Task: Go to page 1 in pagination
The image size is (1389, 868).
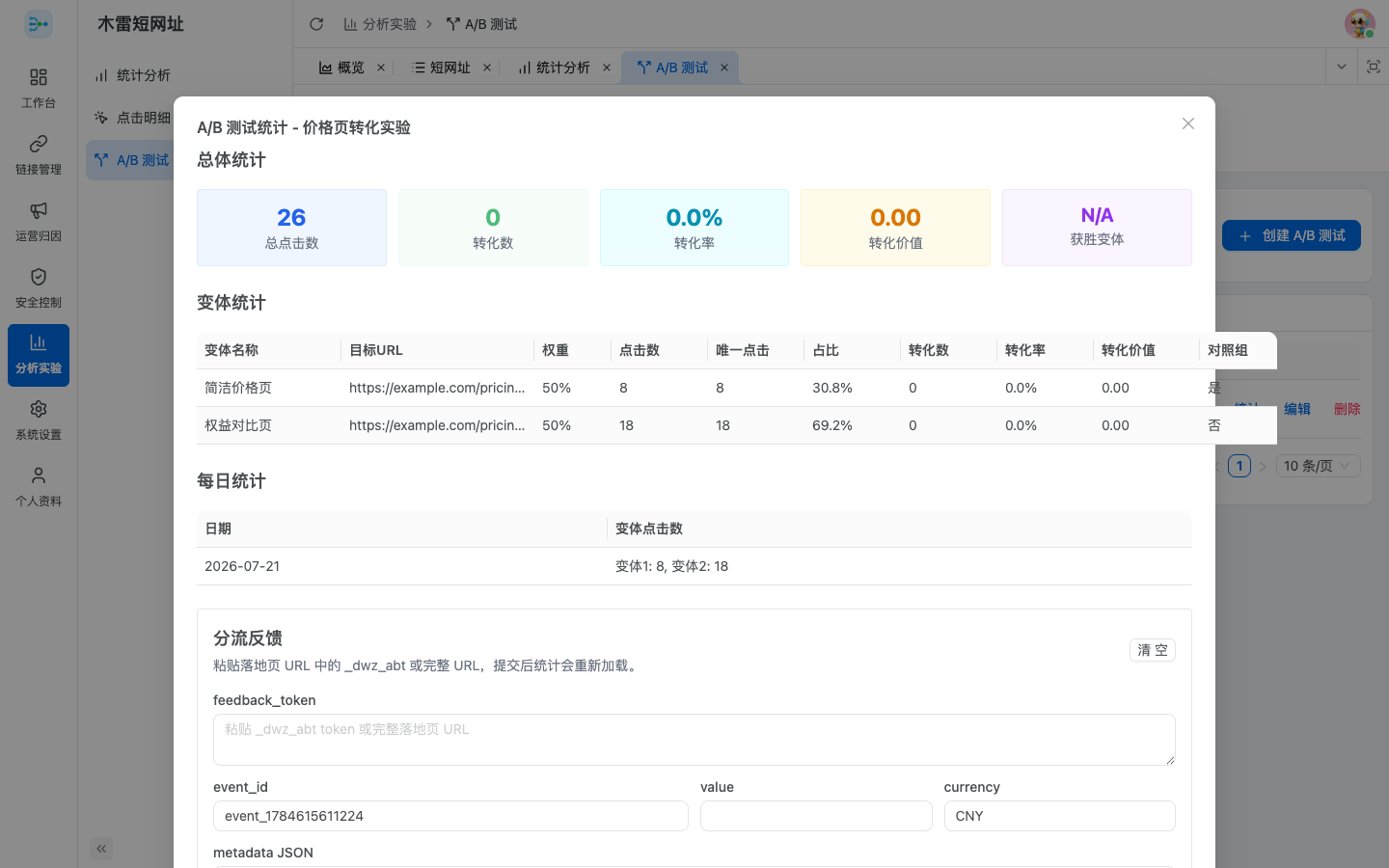Action: pyautogui.click(x=1239, y=466)
